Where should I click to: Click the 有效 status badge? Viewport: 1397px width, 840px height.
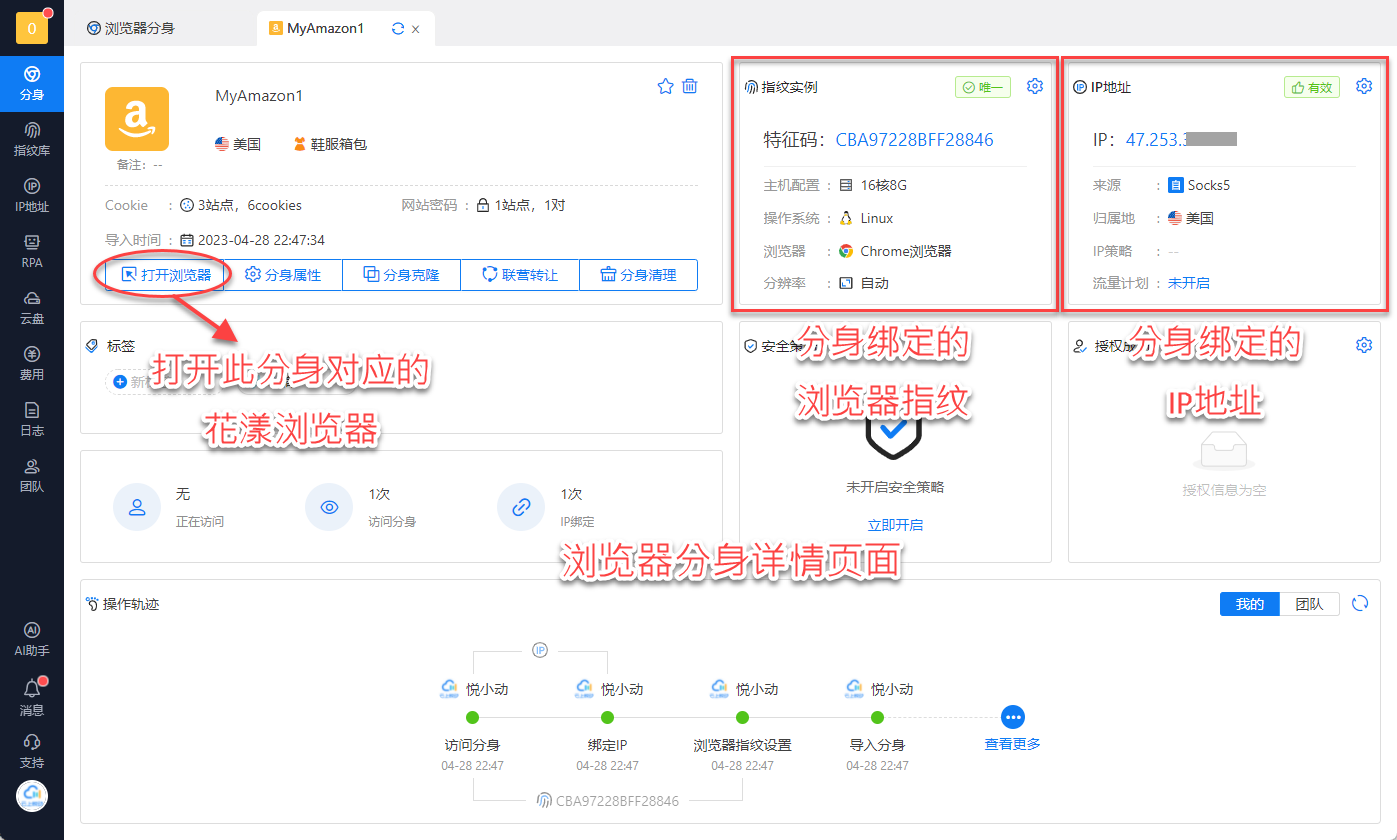1312,87
